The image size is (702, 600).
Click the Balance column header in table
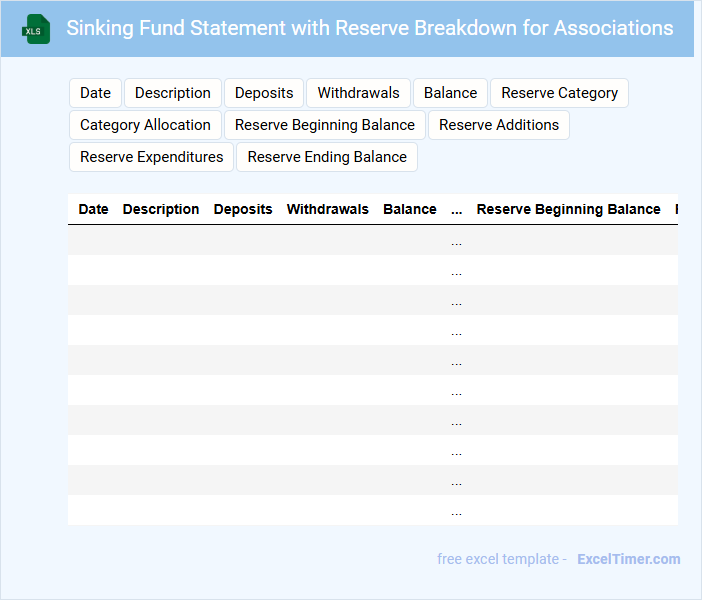[x=409, y=209]
